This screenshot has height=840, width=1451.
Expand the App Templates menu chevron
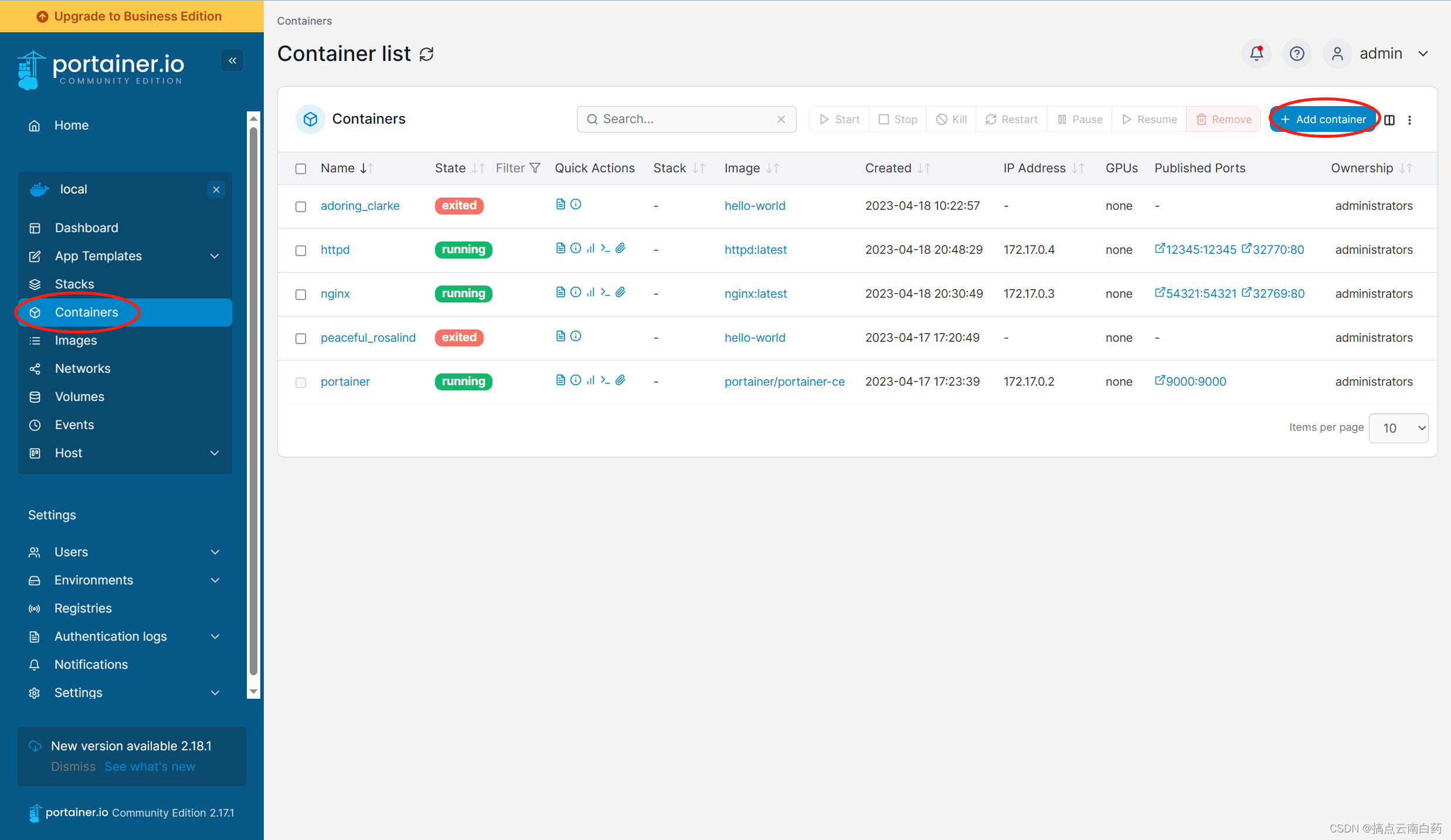pyautogui.click(x=215, y=256)
